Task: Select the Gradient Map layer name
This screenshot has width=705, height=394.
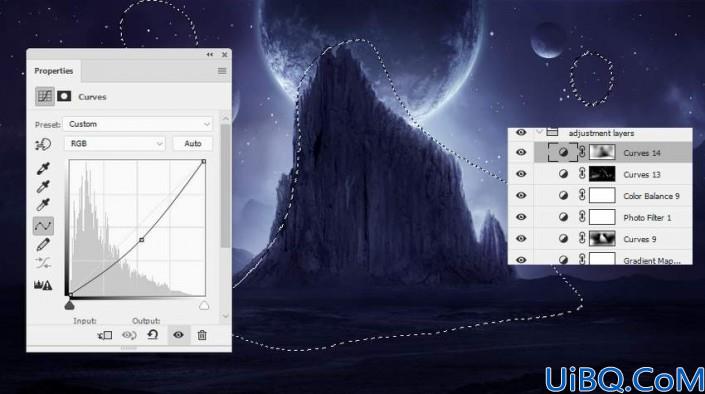Action: [x=651, y=260]
